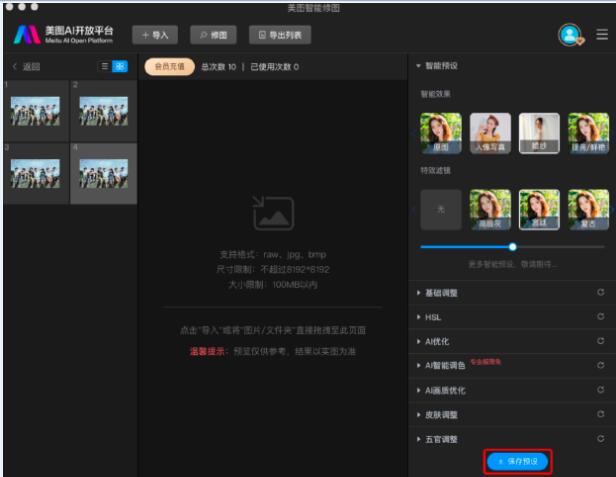
Task: Click the Meitu AI Open Platform logo
Action: (x=64, y=35)
